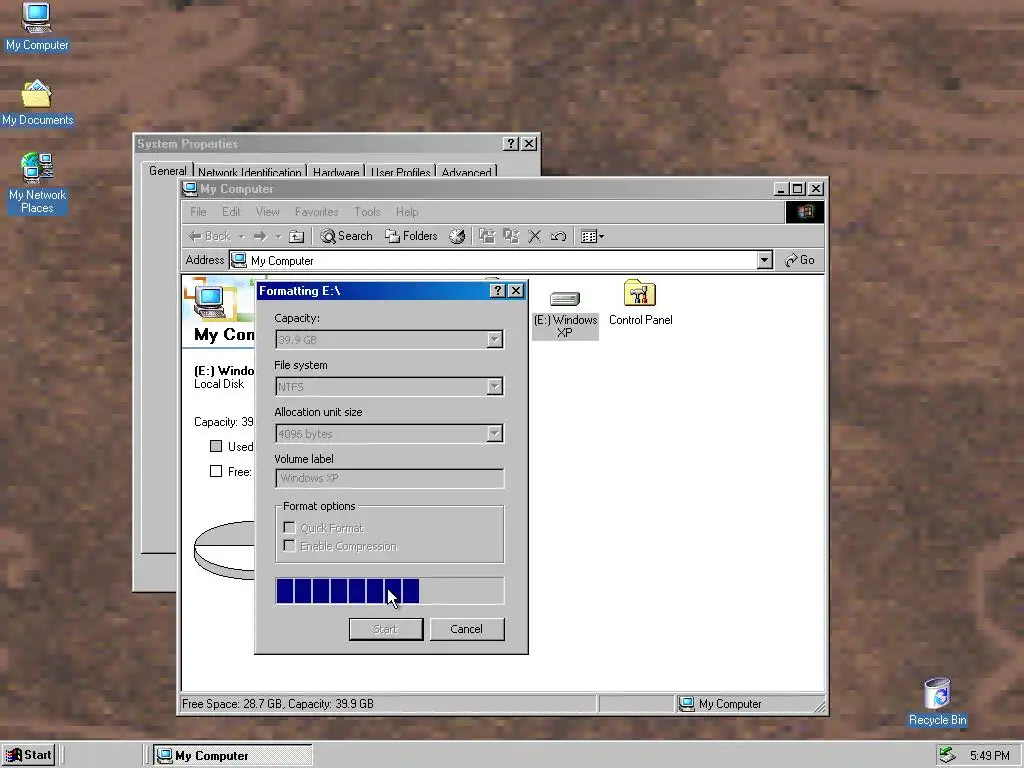This screenshot has width=1024, height=768.
Task: Click the Delete X toolbar icon
Action: [x=535, y=236]
